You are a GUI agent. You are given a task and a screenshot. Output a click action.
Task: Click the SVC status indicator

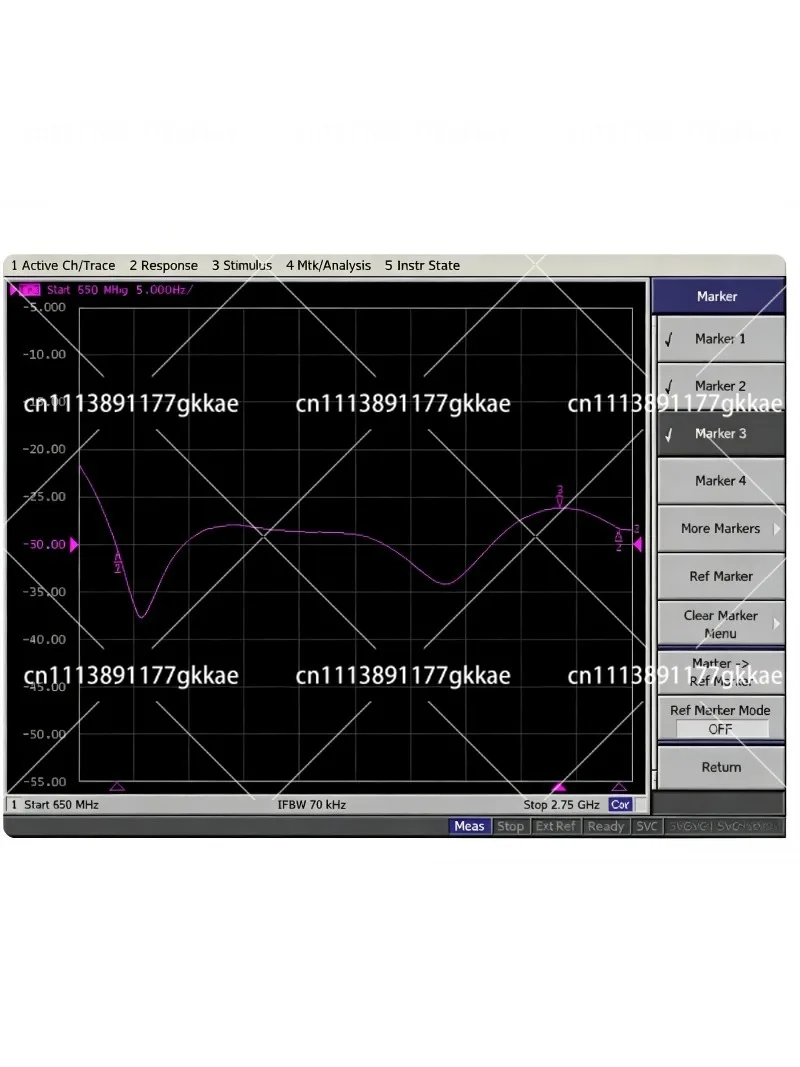pos(646,826)
